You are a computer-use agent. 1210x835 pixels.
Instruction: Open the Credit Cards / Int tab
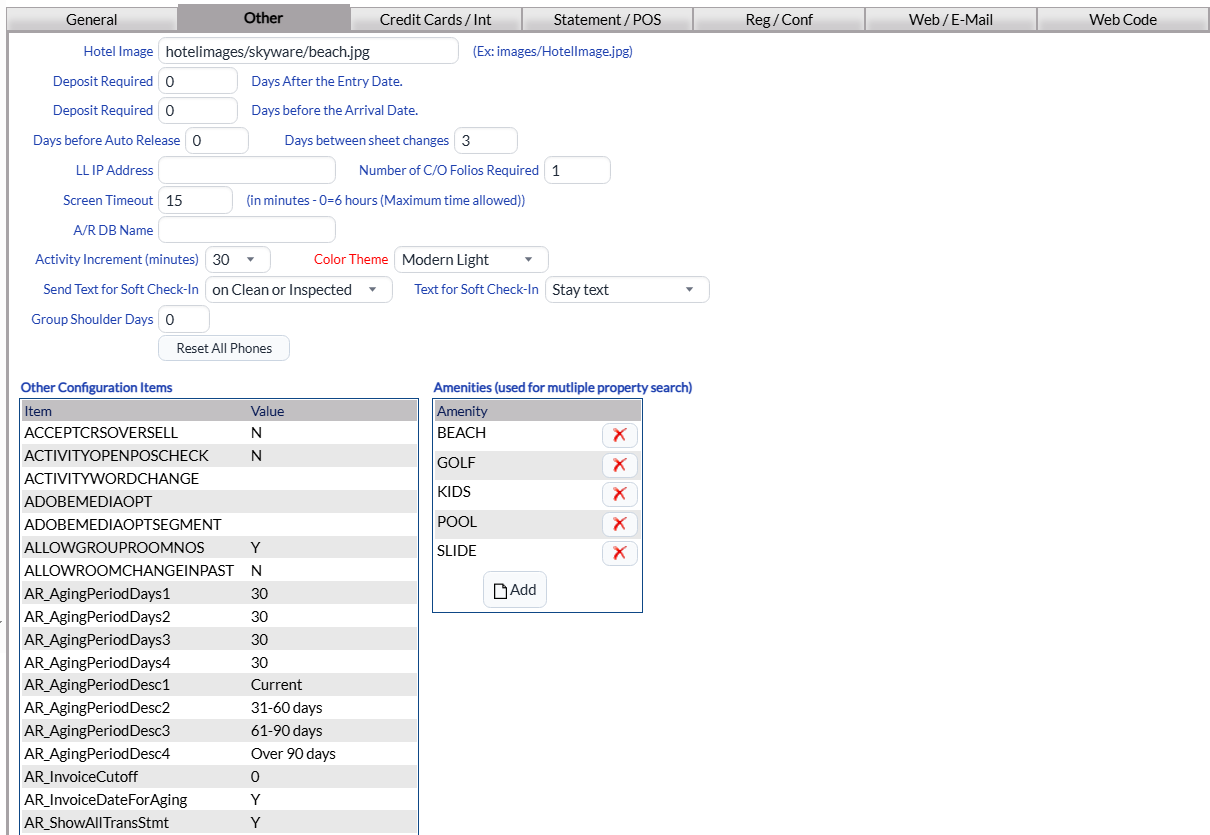point(435,19)
